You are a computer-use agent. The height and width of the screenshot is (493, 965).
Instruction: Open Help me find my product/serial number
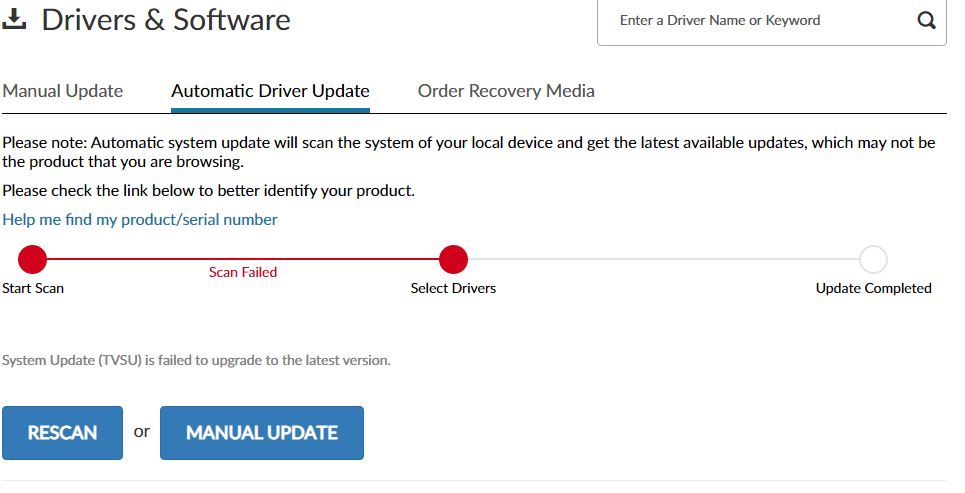[x=140, y=220]
